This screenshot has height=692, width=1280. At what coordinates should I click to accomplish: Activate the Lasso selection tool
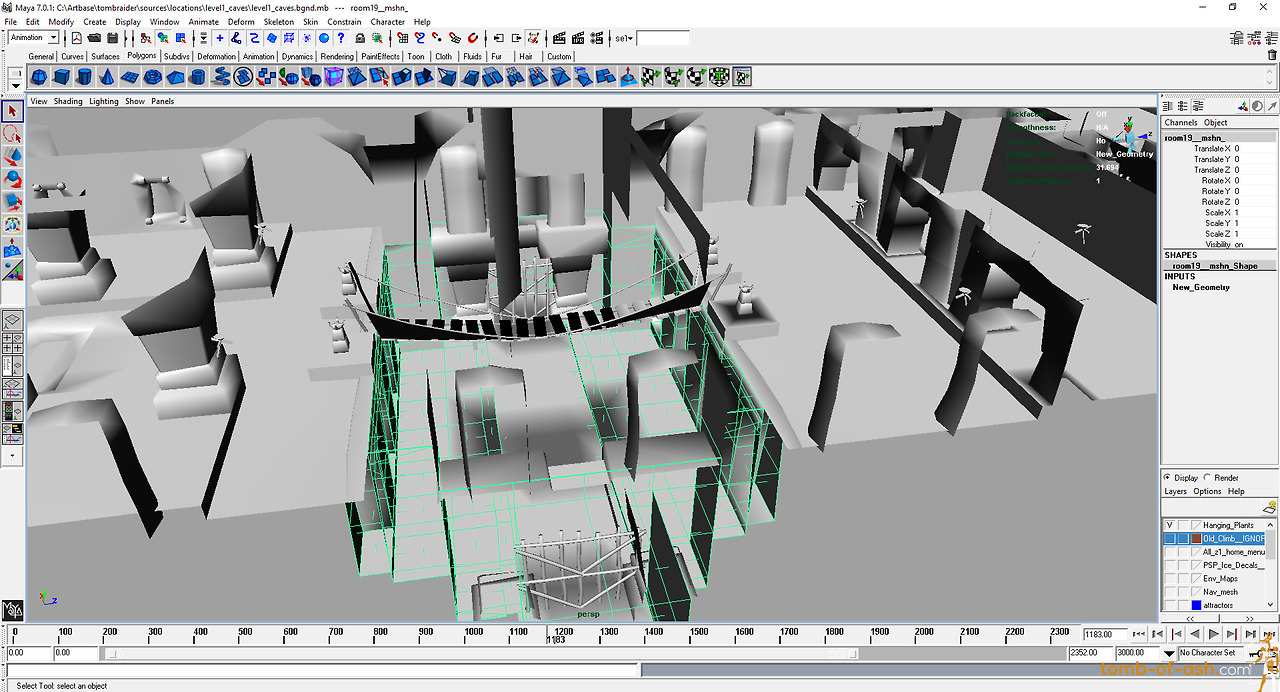coord(13,134)
